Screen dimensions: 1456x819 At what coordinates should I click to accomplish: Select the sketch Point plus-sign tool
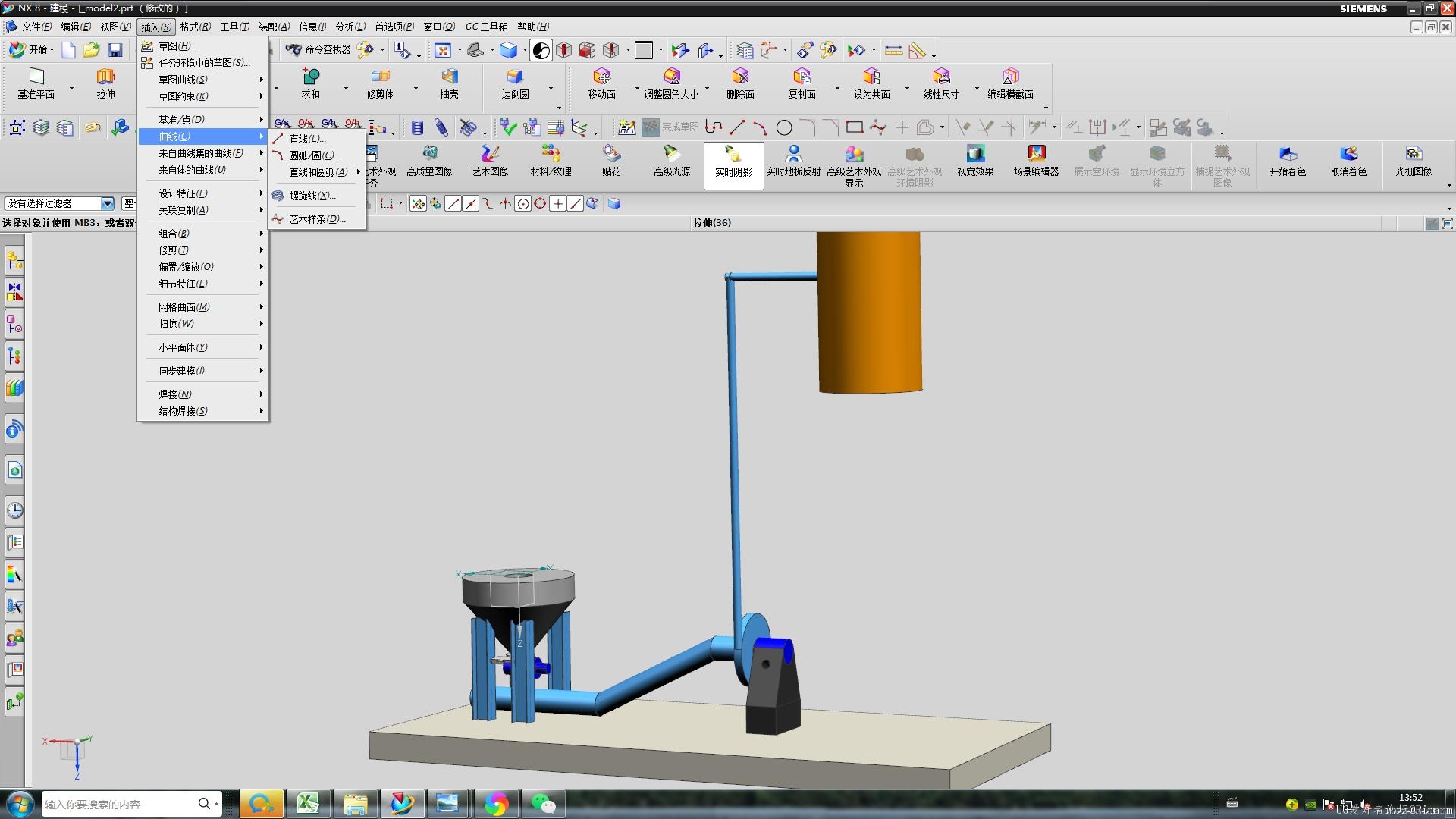pyautogui.click(x=902, y=127)
